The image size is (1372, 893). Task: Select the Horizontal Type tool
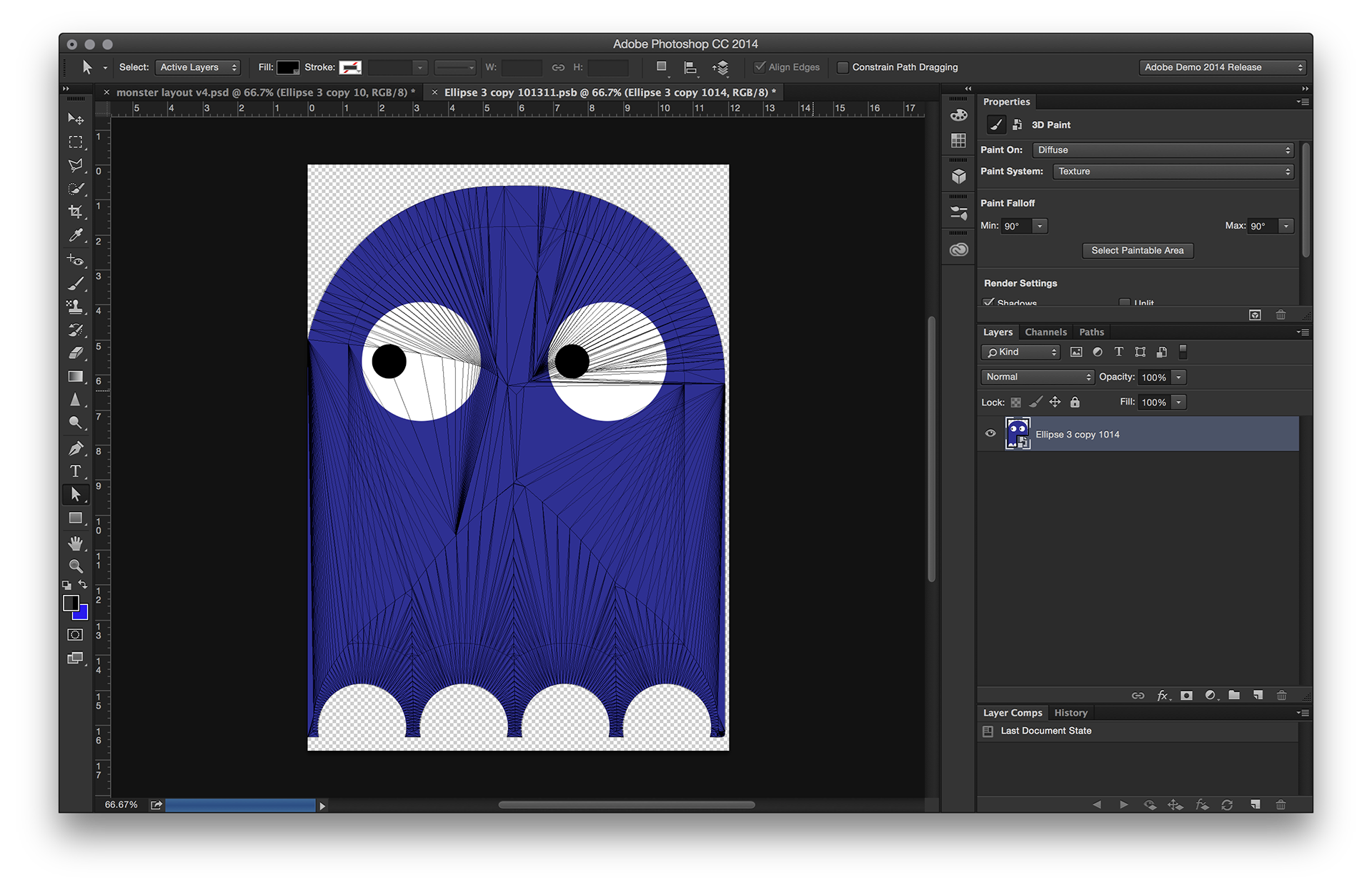tap(75, 471)
